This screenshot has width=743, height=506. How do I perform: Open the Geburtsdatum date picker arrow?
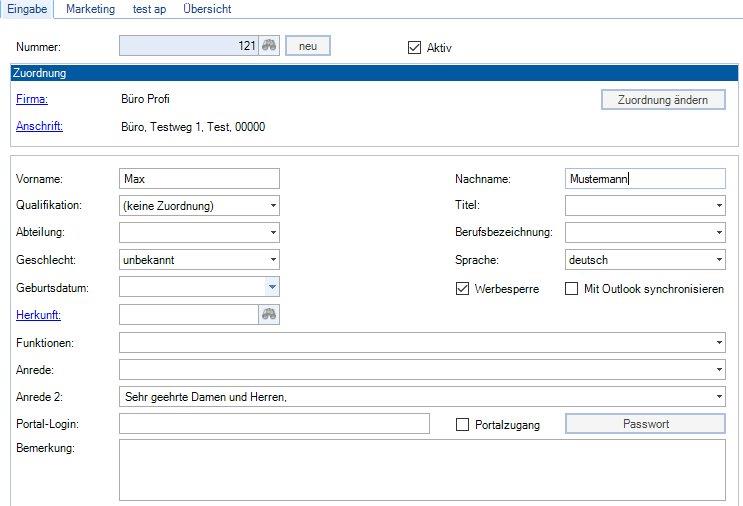(x=273, y=287)
